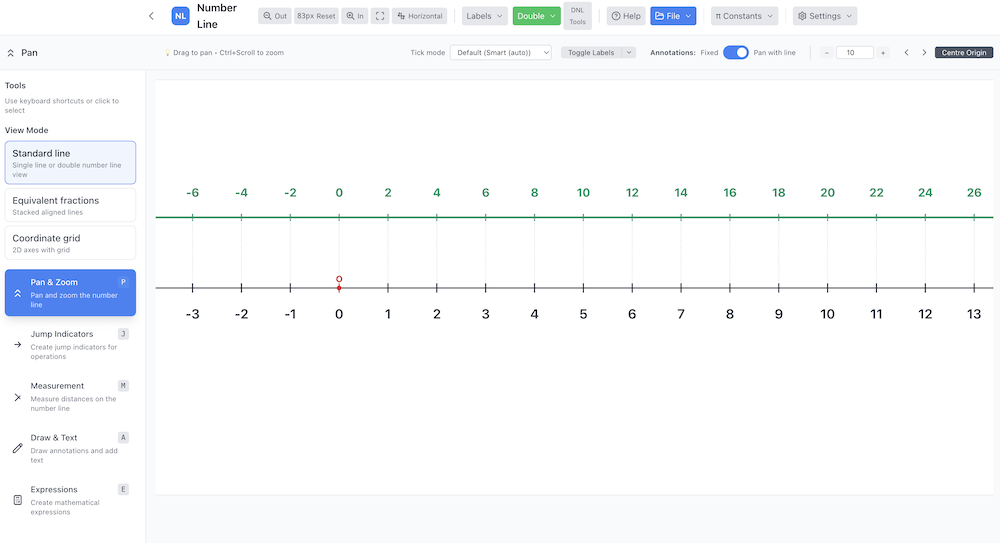Click the Zoom In magnifier button
Viewport: 1000px width, 543px height.
coord(355,16)
